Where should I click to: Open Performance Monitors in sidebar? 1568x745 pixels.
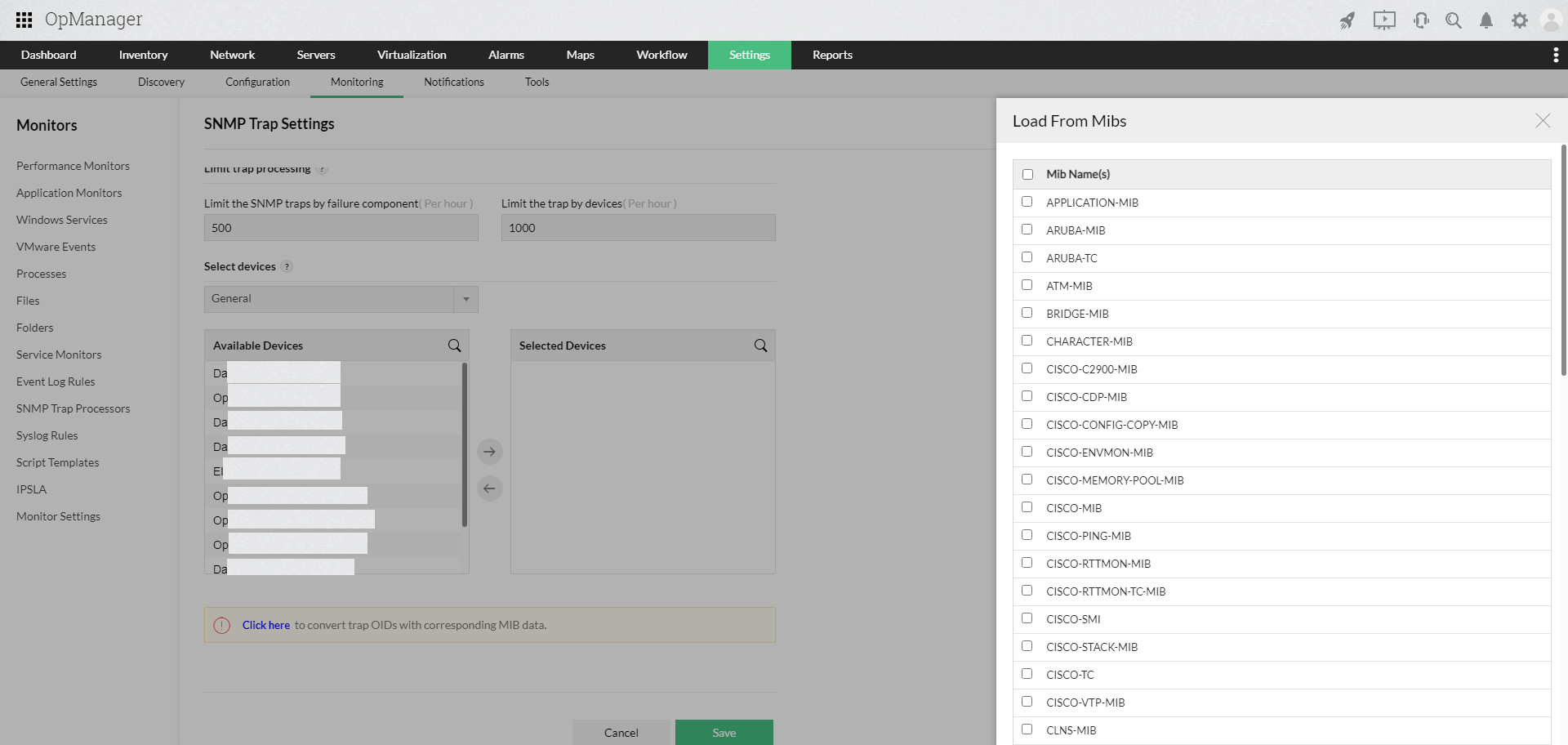coord(73,166)
